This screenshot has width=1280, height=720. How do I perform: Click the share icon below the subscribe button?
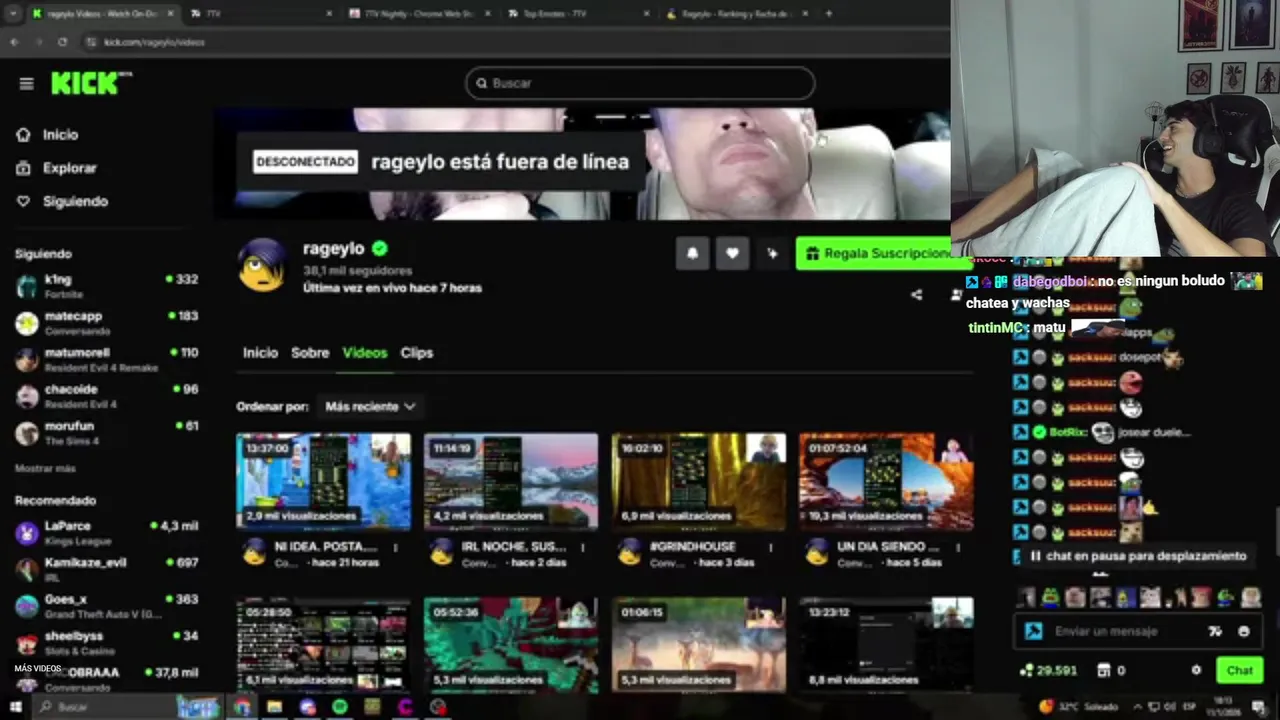[x=916, y=295]
